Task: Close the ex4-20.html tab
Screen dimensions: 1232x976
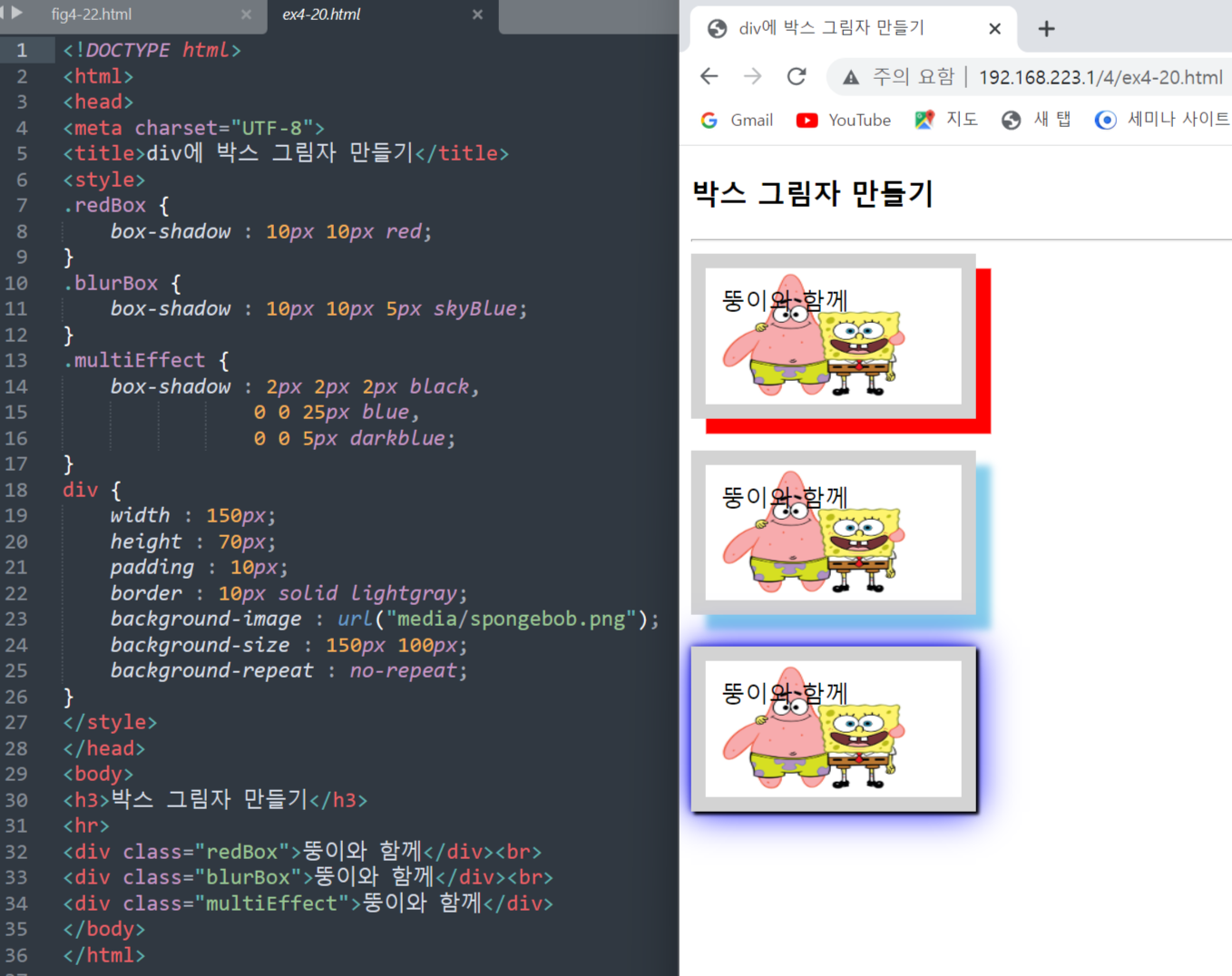Action: tap(477, 15)
